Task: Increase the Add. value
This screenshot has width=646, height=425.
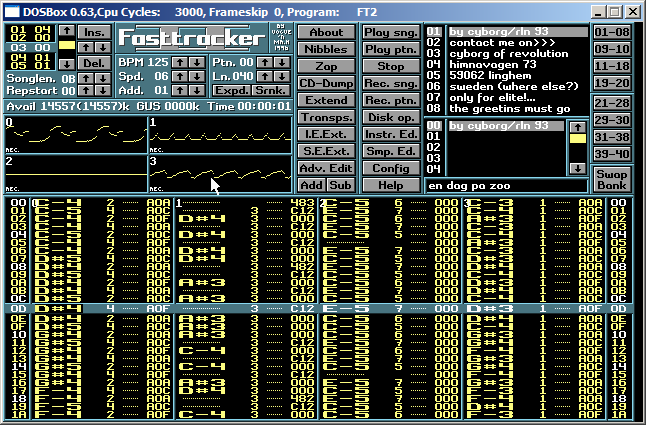Action: pos(180,91)
